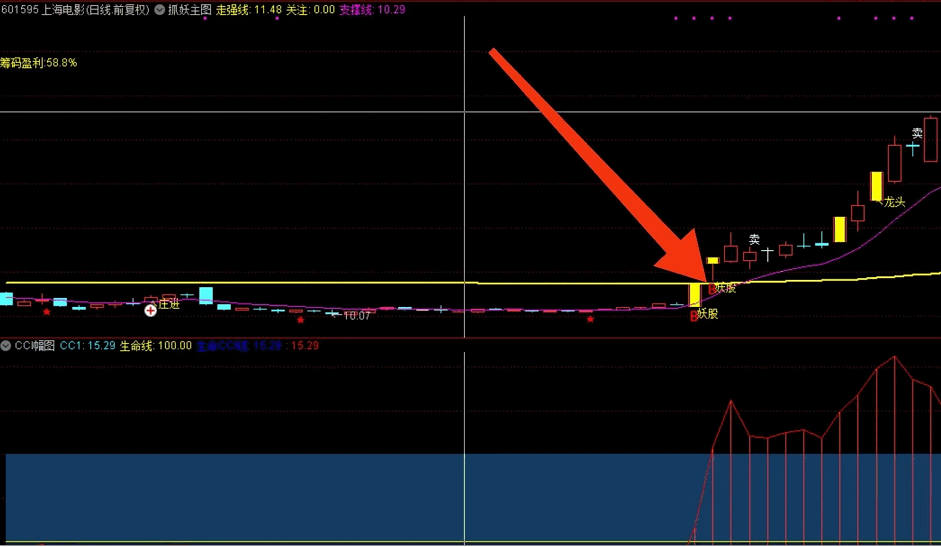Screen dimensions: 941x547
Task: Click the yellow candle next to 龙头 label
Action: [876, 186]
